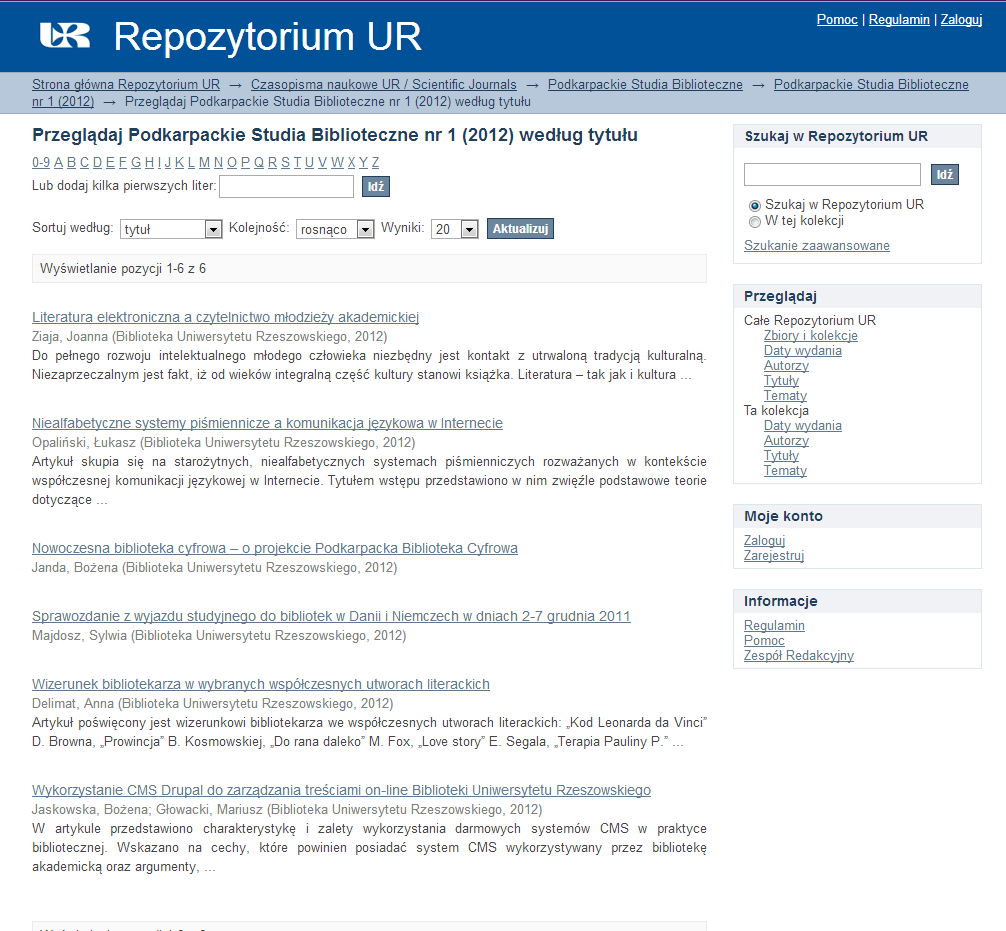Open 'Daty wydania' under Ta kolekcja
Viewport: 1006px width, 931px height.
click(x=803, y=426)
